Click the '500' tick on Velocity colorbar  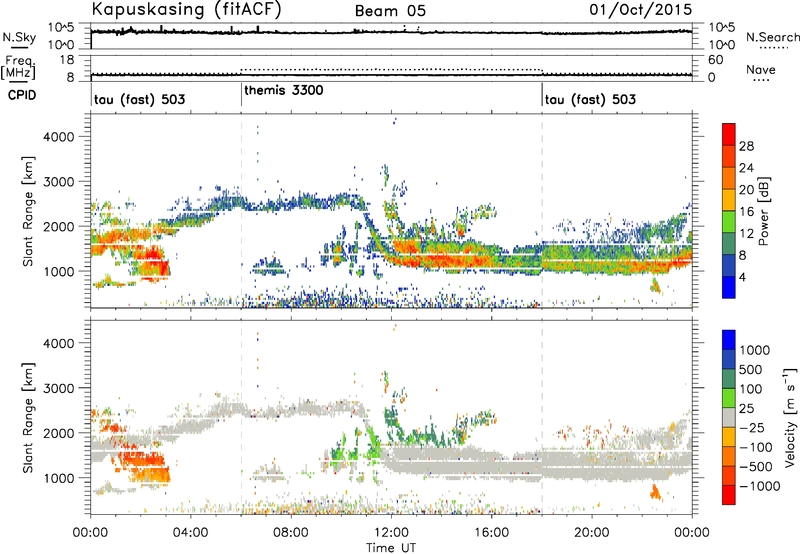pyautogui.click(x=751, y=369)
